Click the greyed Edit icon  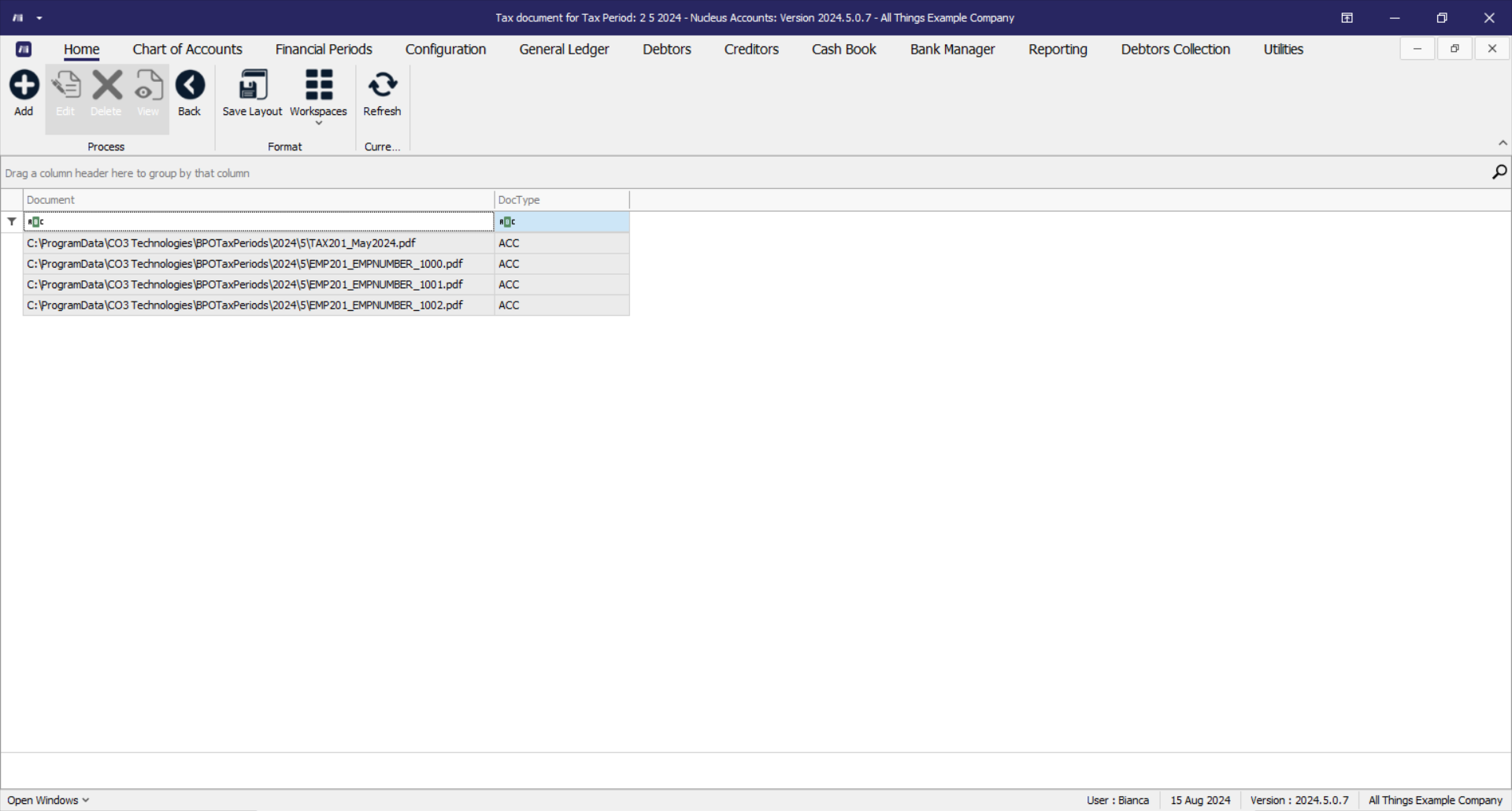66,85
